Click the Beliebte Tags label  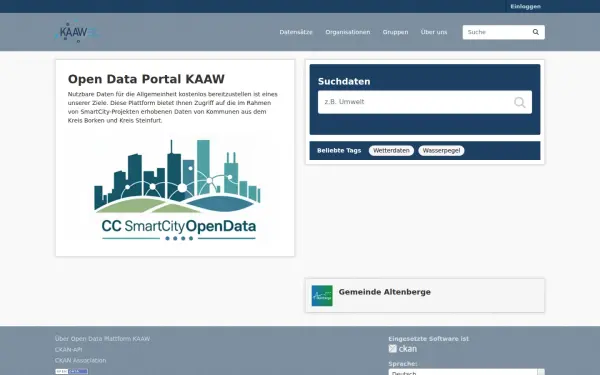(339, 150)
